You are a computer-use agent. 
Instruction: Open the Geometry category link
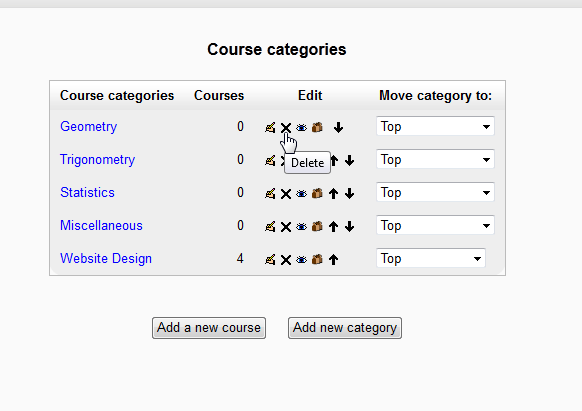point(88,127)
